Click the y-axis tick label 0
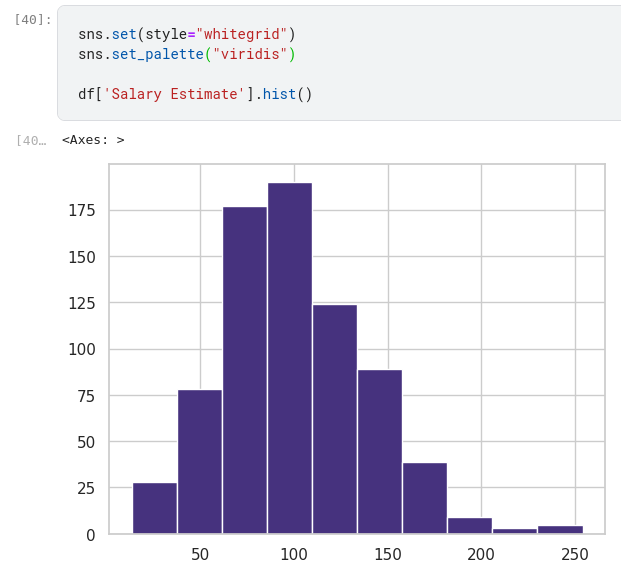This screenshot has height=577, width=621. pos(91,535)
